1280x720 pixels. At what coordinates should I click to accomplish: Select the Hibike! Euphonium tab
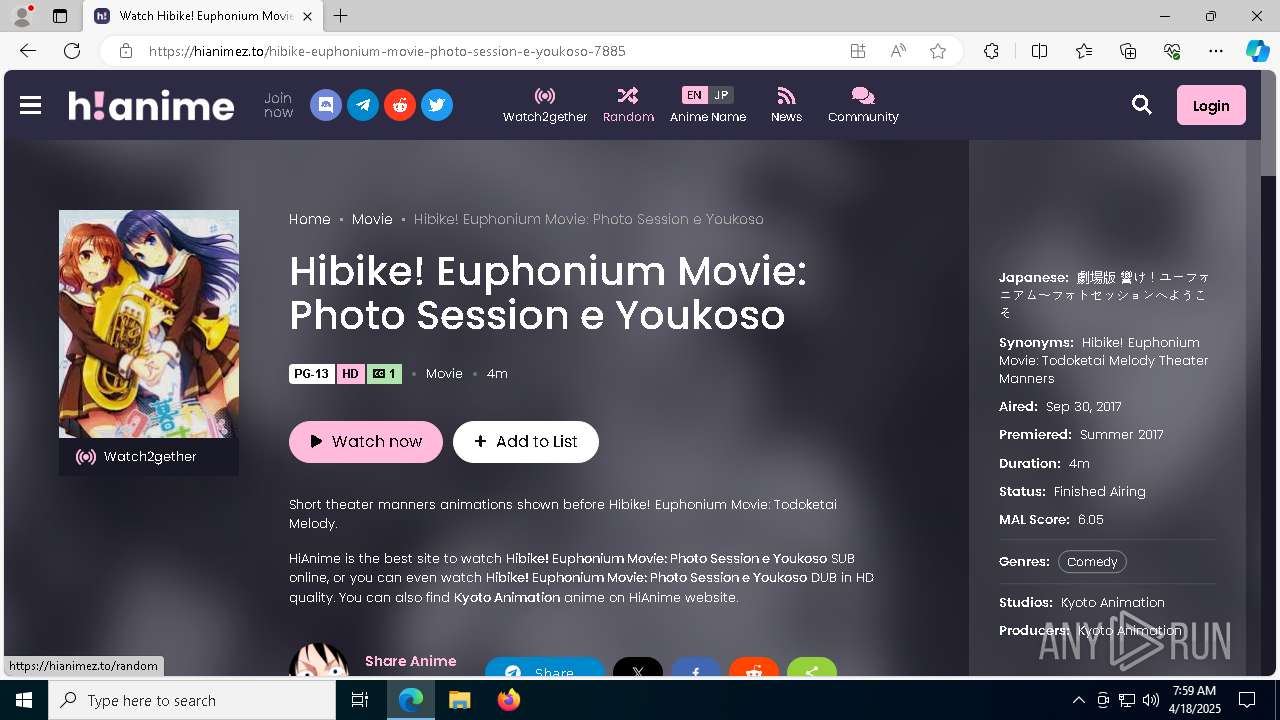click(203, 16)
